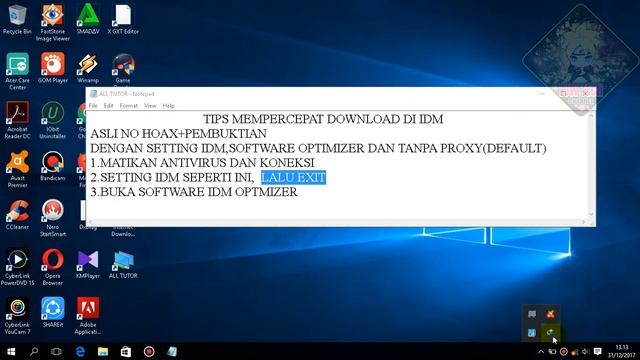This screenshot has width=640, height=360.
Task: Open Notepad File menu
Action: pyautogui.click(x=93, y=106)
